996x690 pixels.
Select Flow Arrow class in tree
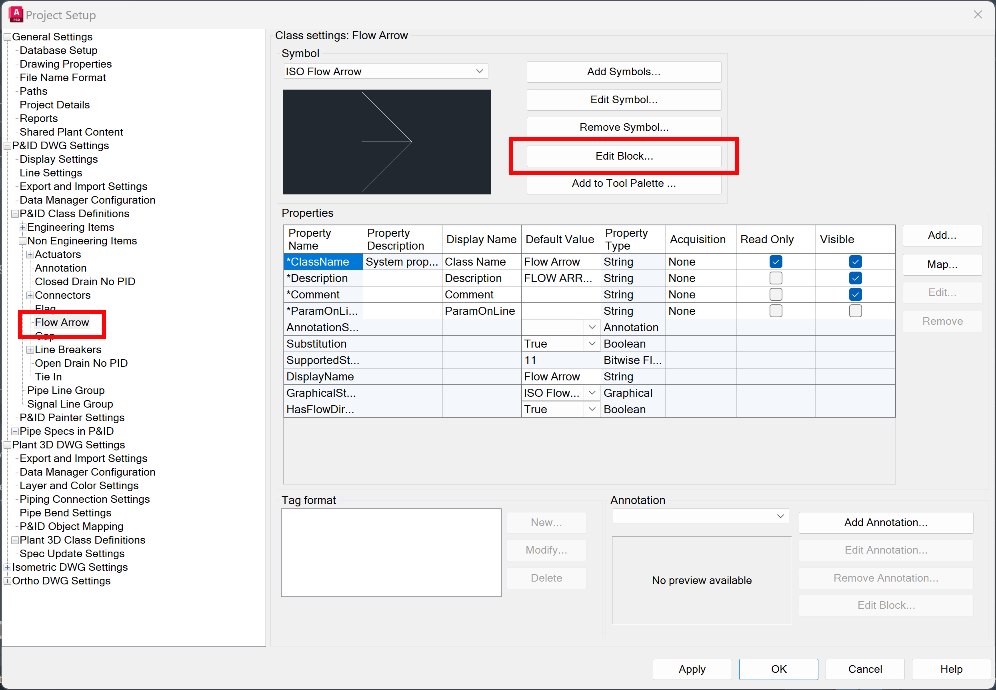(x=62, y=323)
